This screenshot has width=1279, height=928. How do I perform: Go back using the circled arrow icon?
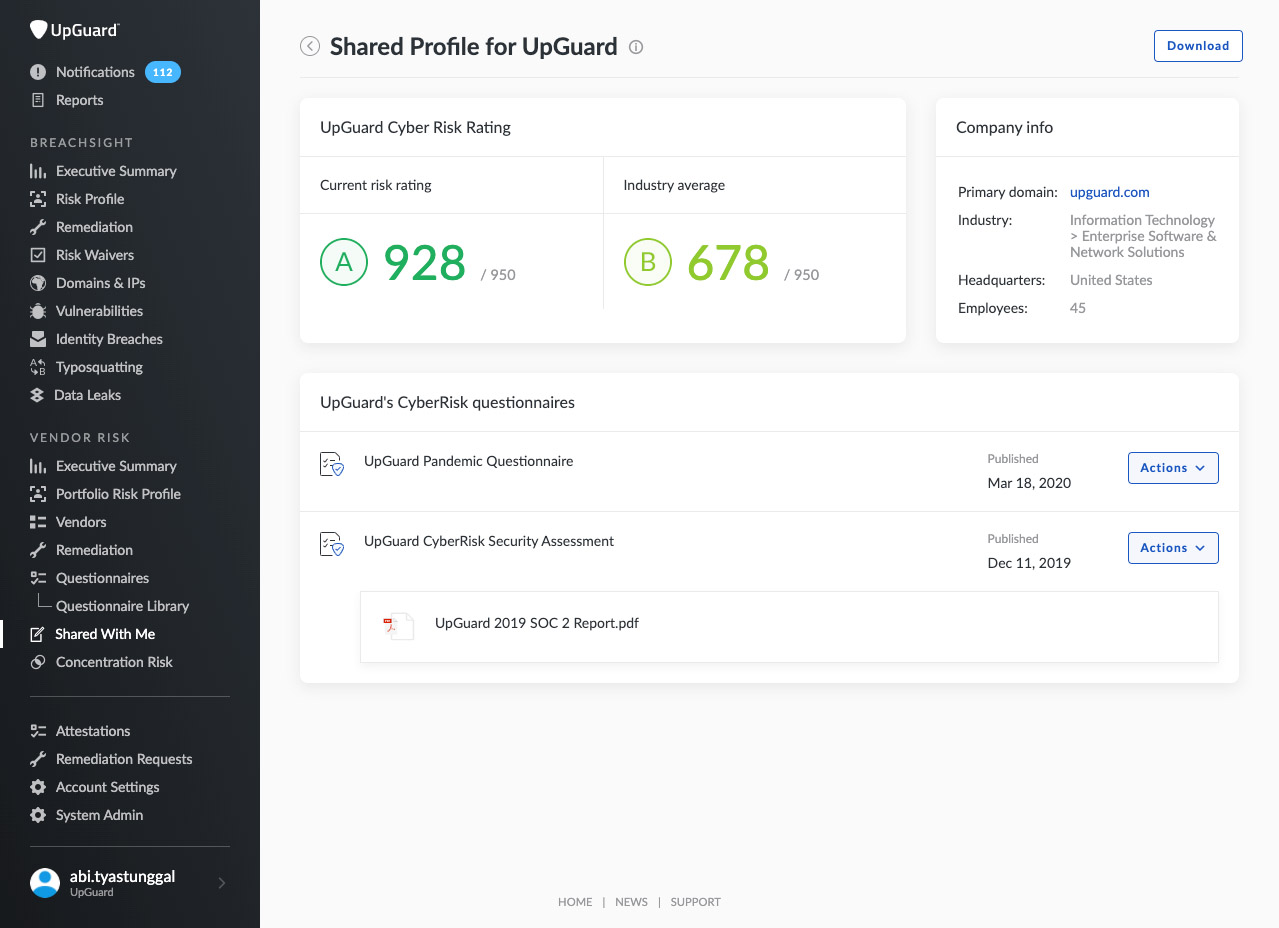coord(310,46)
